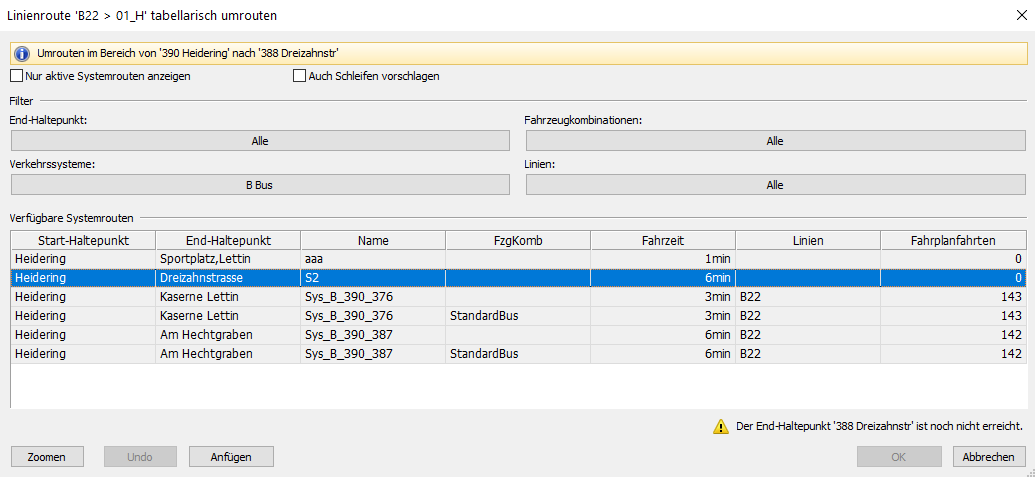Viewport: 1035px width, 477px height.
Task: Select Sys_B_390_387 row with StandardBus
Action: 372,353
